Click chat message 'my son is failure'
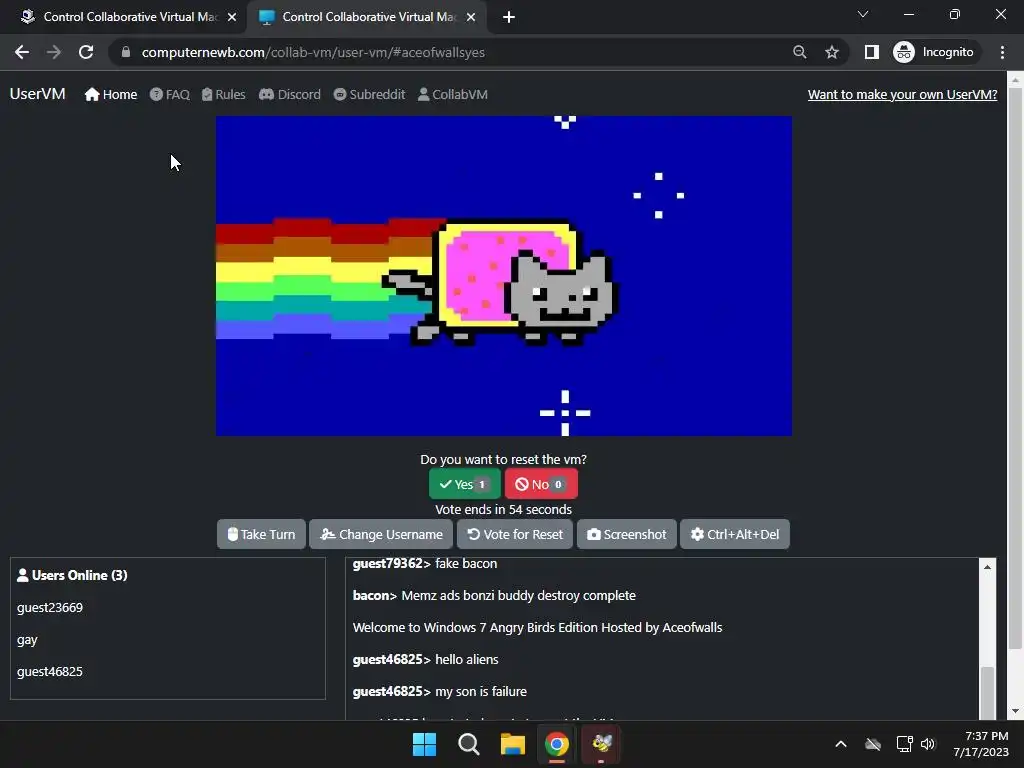 point(481,692)
